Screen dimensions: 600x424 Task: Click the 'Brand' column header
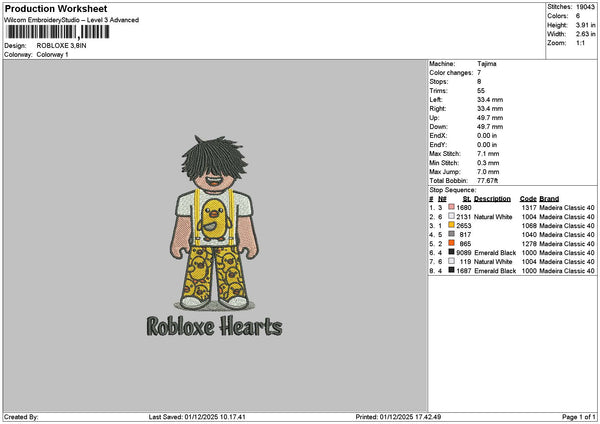pyautogui.click(x=549, y=199)
